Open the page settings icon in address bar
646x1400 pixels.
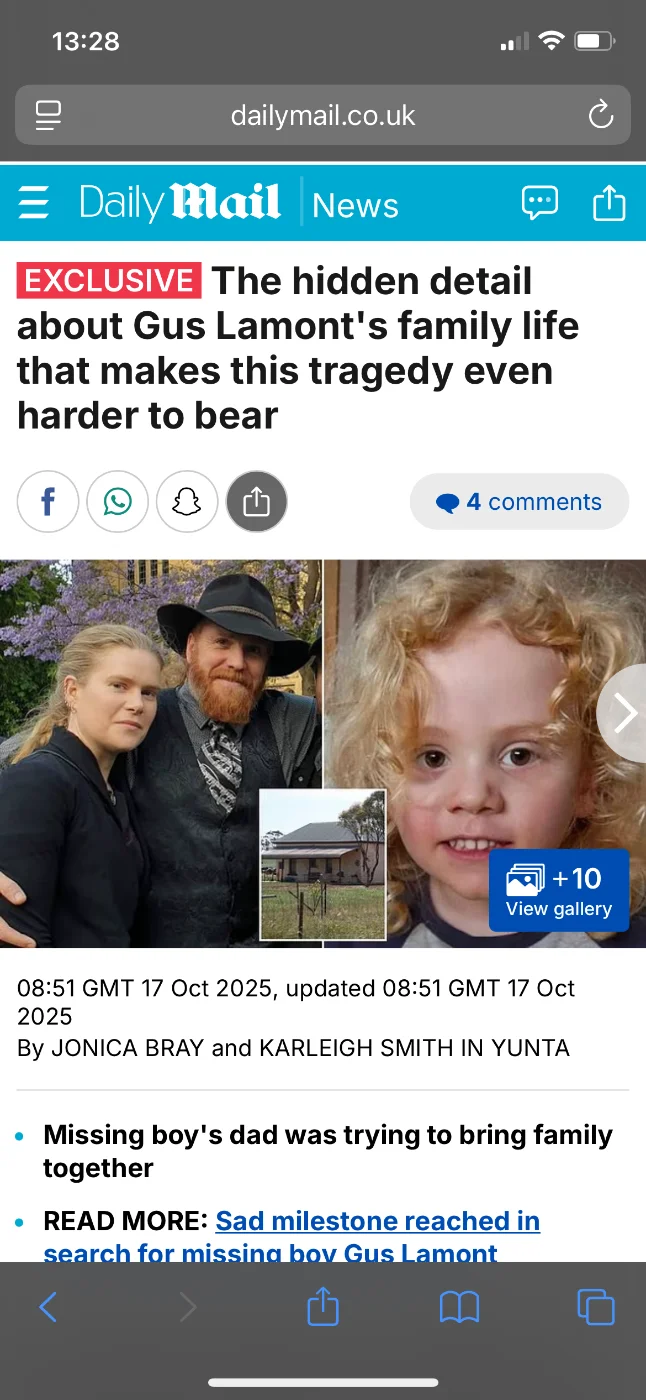48,116
